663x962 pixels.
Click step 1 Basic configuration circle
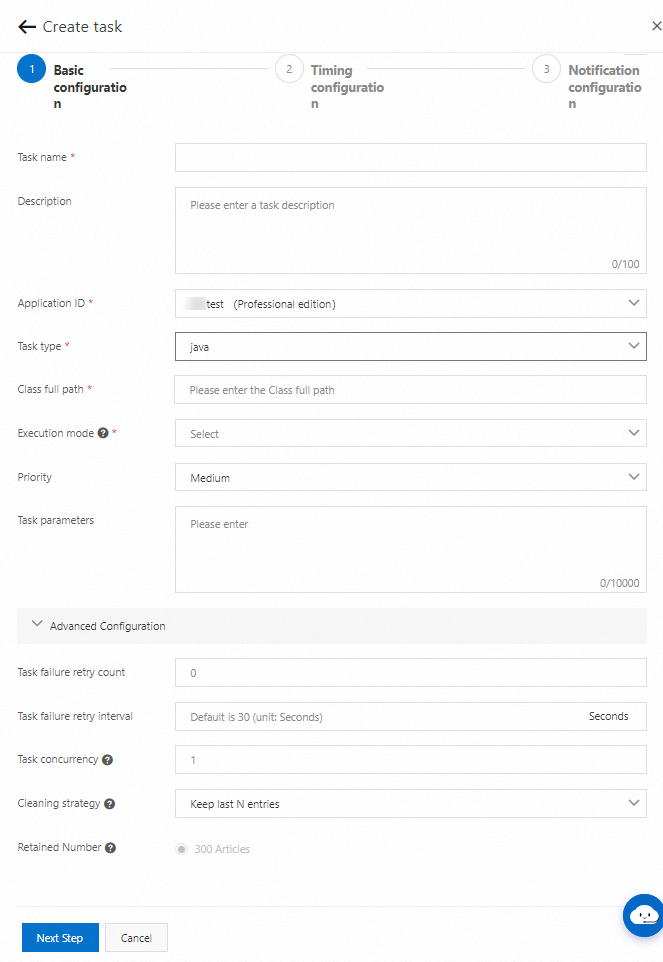click(32, 69)
